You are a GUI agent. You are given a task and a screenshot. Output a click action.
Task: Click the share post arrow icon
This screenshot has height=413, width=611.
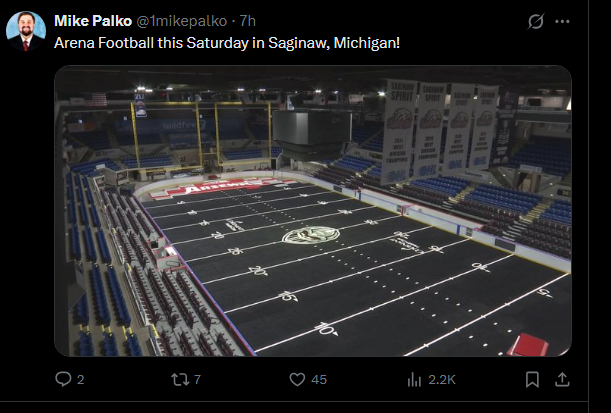(563, 380)
